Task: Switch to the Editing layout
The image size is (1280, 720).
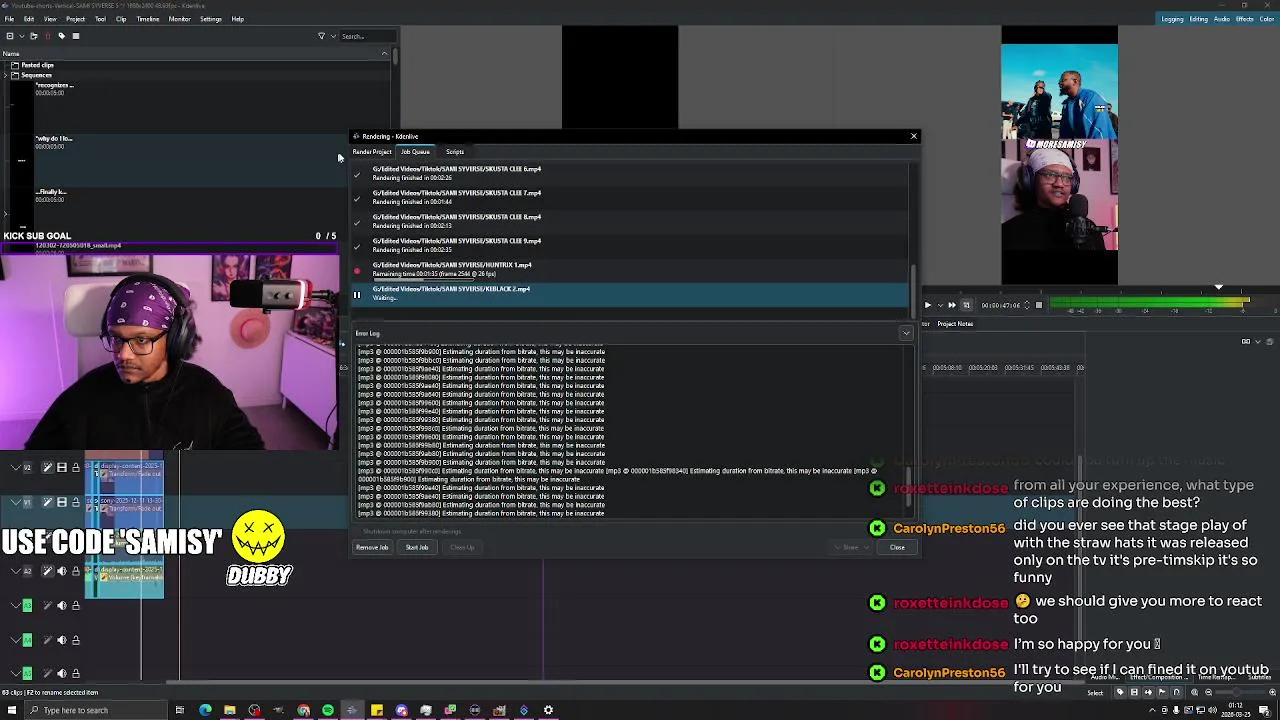Action: click(1198, 19)
